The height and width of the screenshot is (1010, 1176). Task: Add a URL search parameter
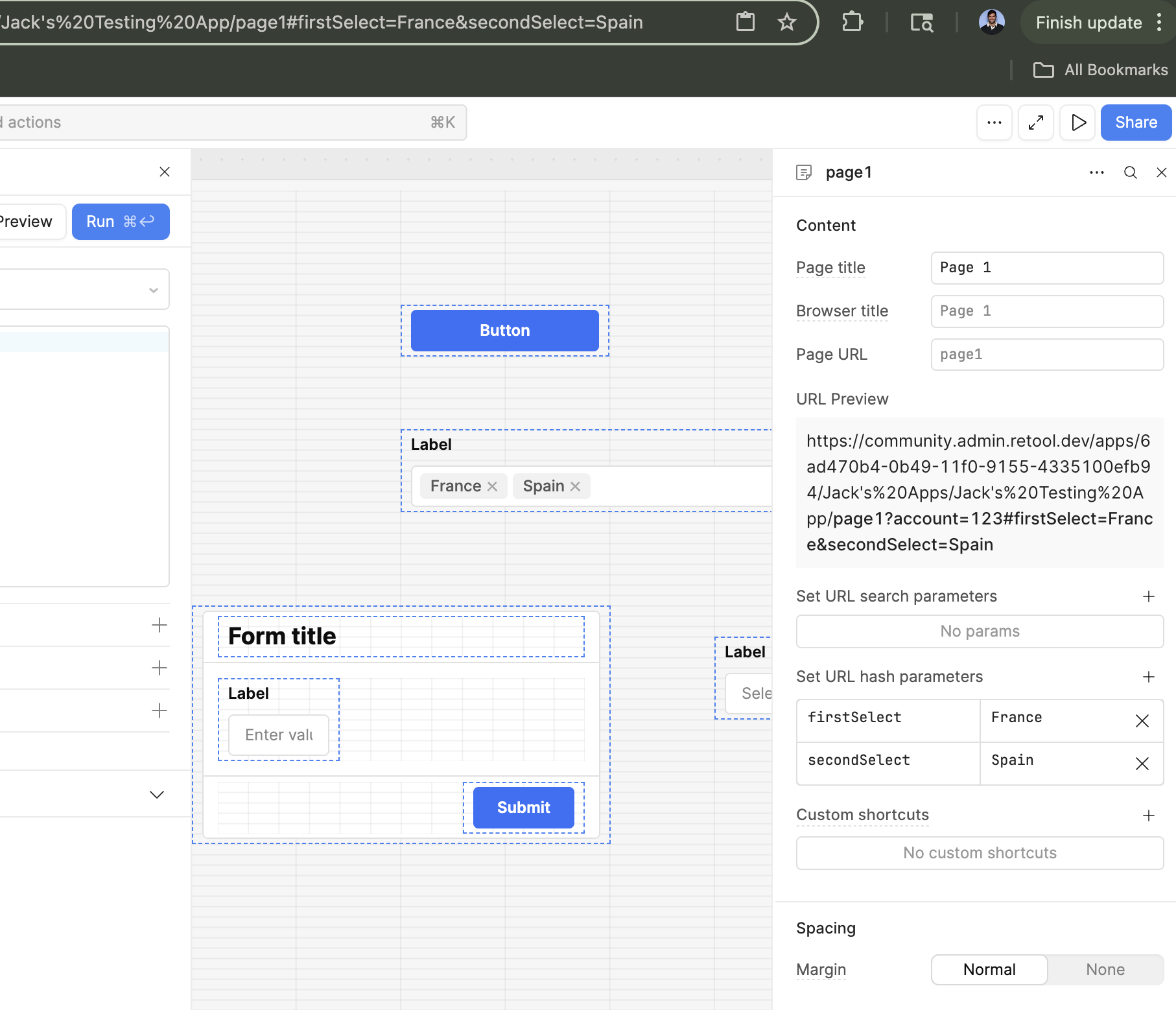(x=1148, y=596)
